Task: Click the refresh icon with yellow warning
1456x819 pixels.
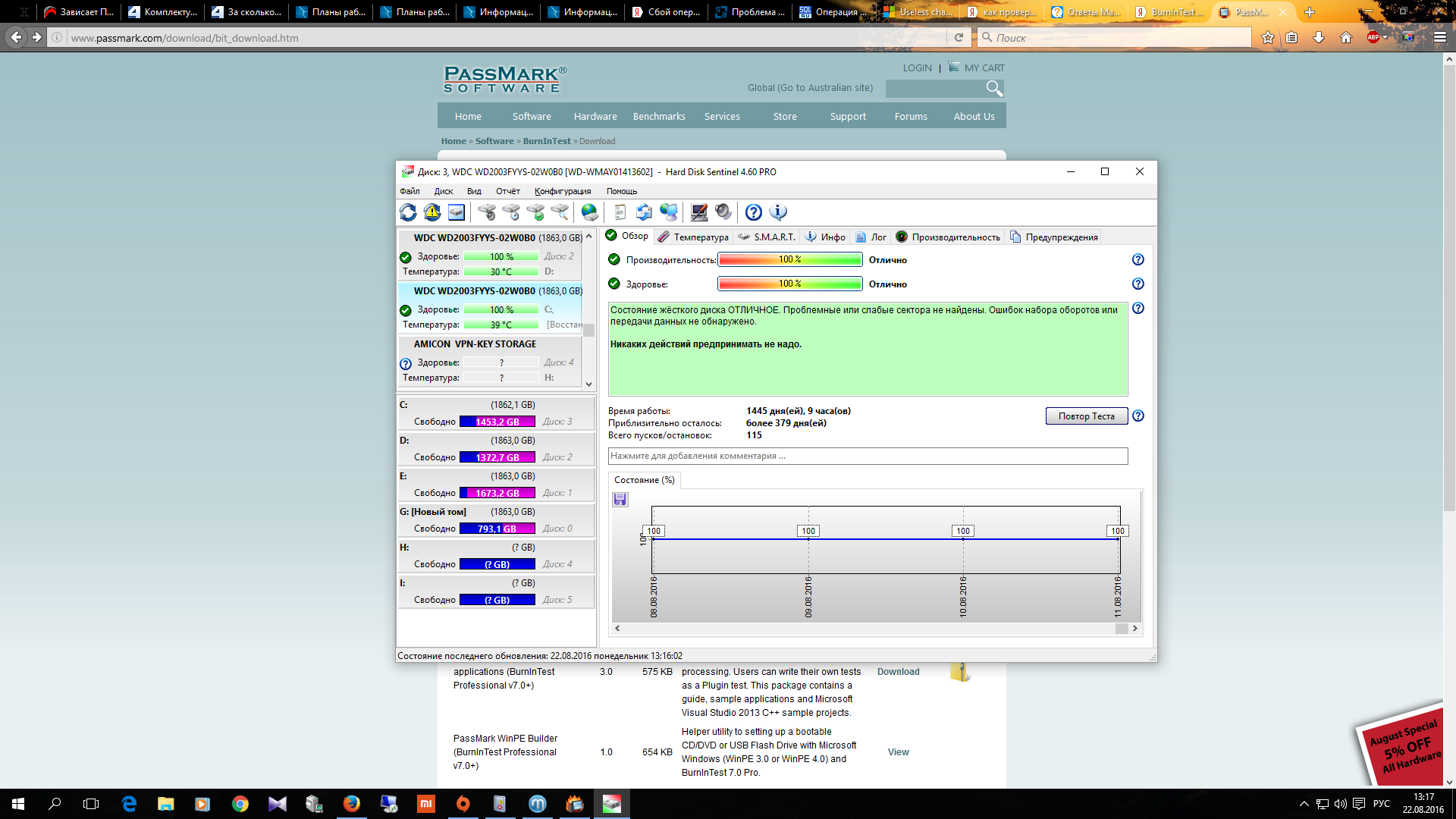Action: [x=432, y=212]
